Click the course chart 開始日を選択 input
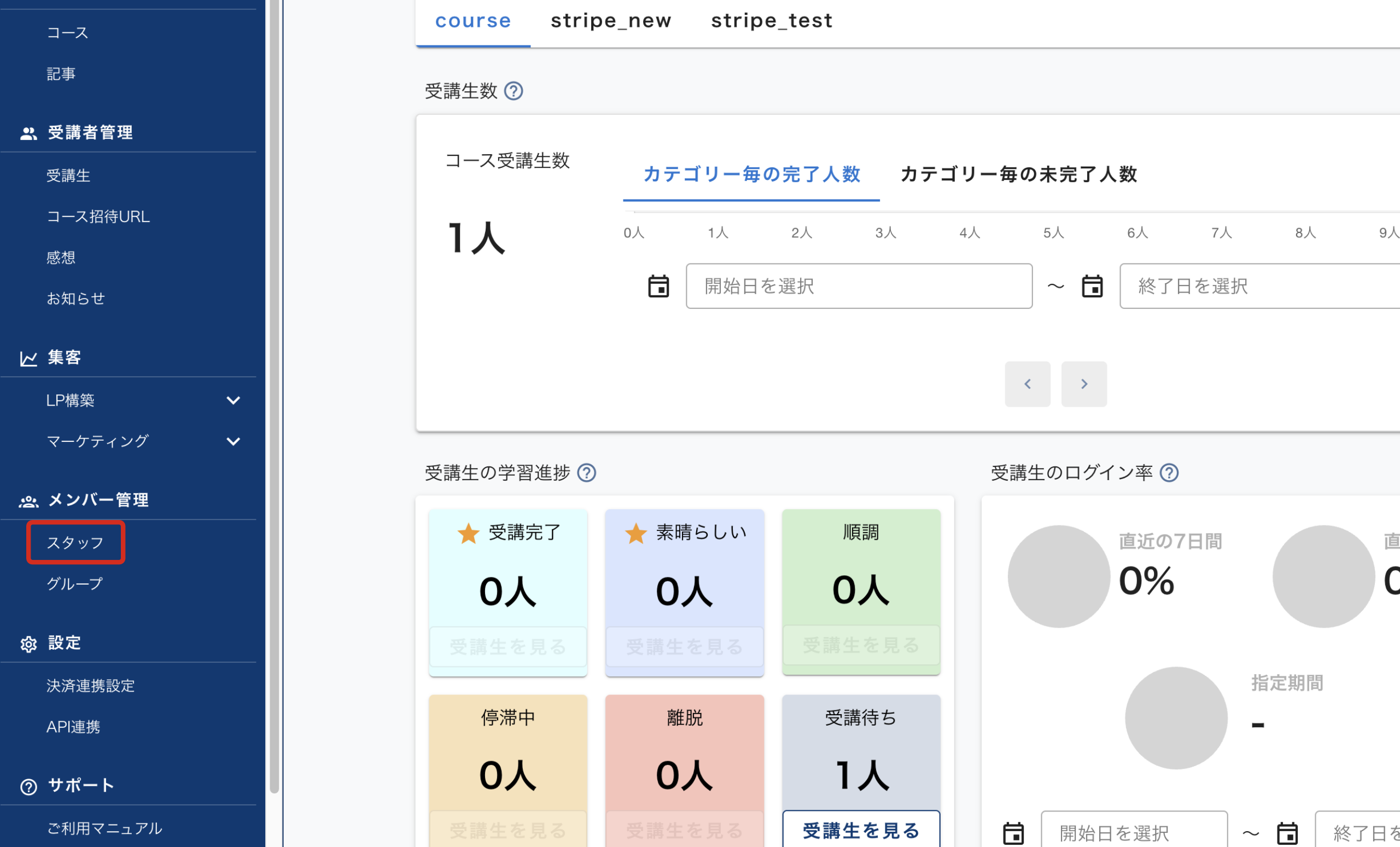The image size is (1400, 847). 859,286
